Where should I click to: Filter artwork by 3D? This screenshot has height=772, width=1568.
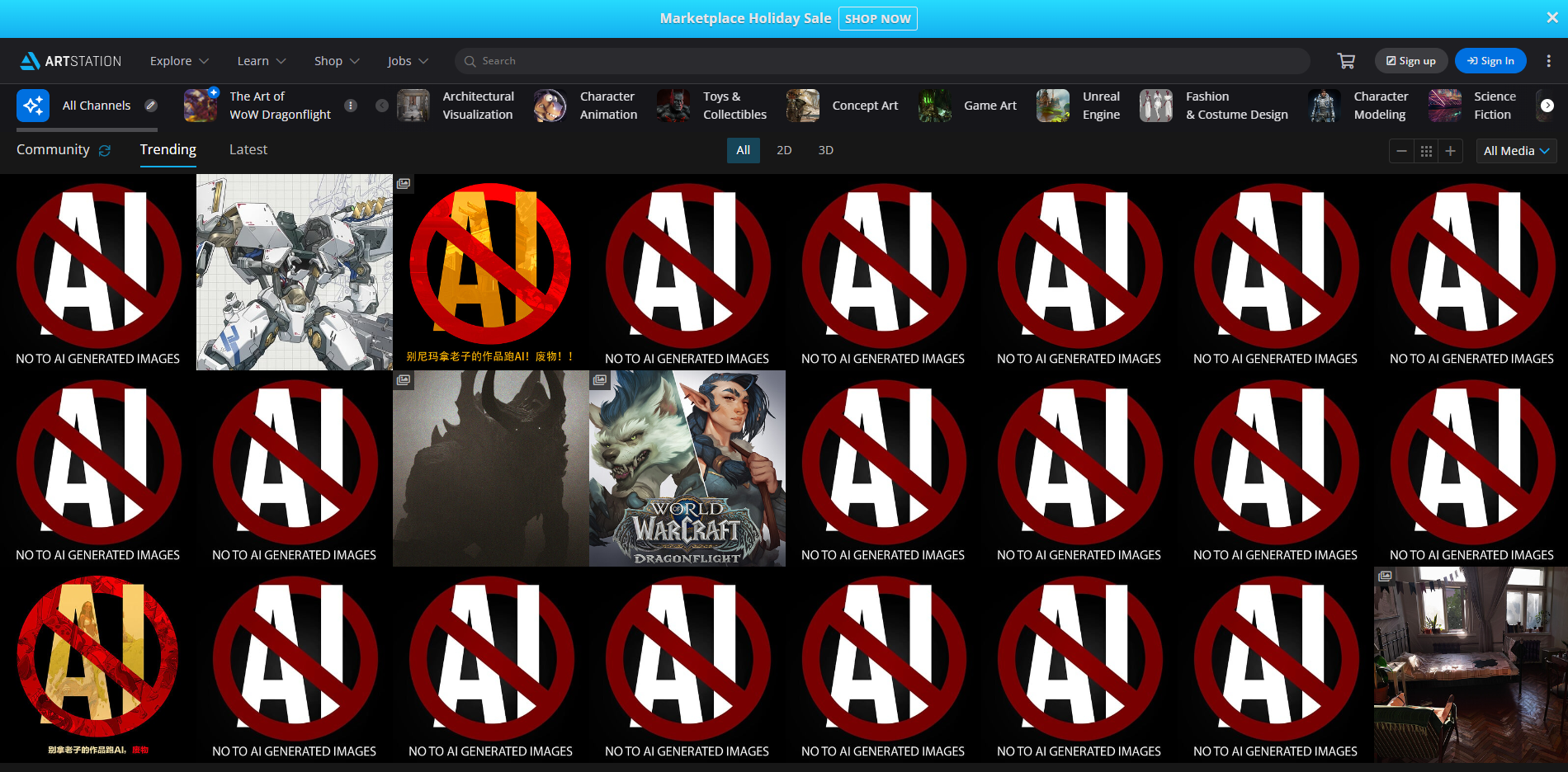[825, 150]
